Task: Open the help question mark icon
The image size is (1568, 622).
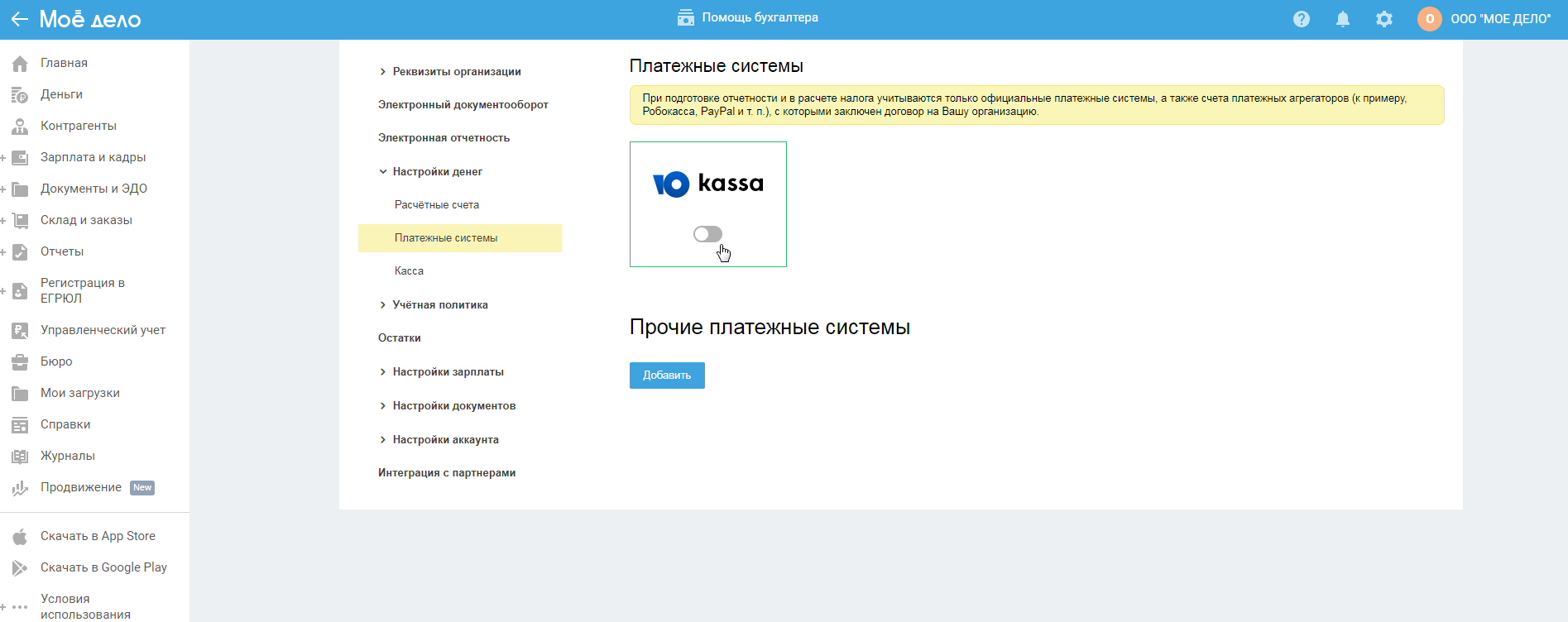Action: pyautogui.click(x=1302, y=19)
